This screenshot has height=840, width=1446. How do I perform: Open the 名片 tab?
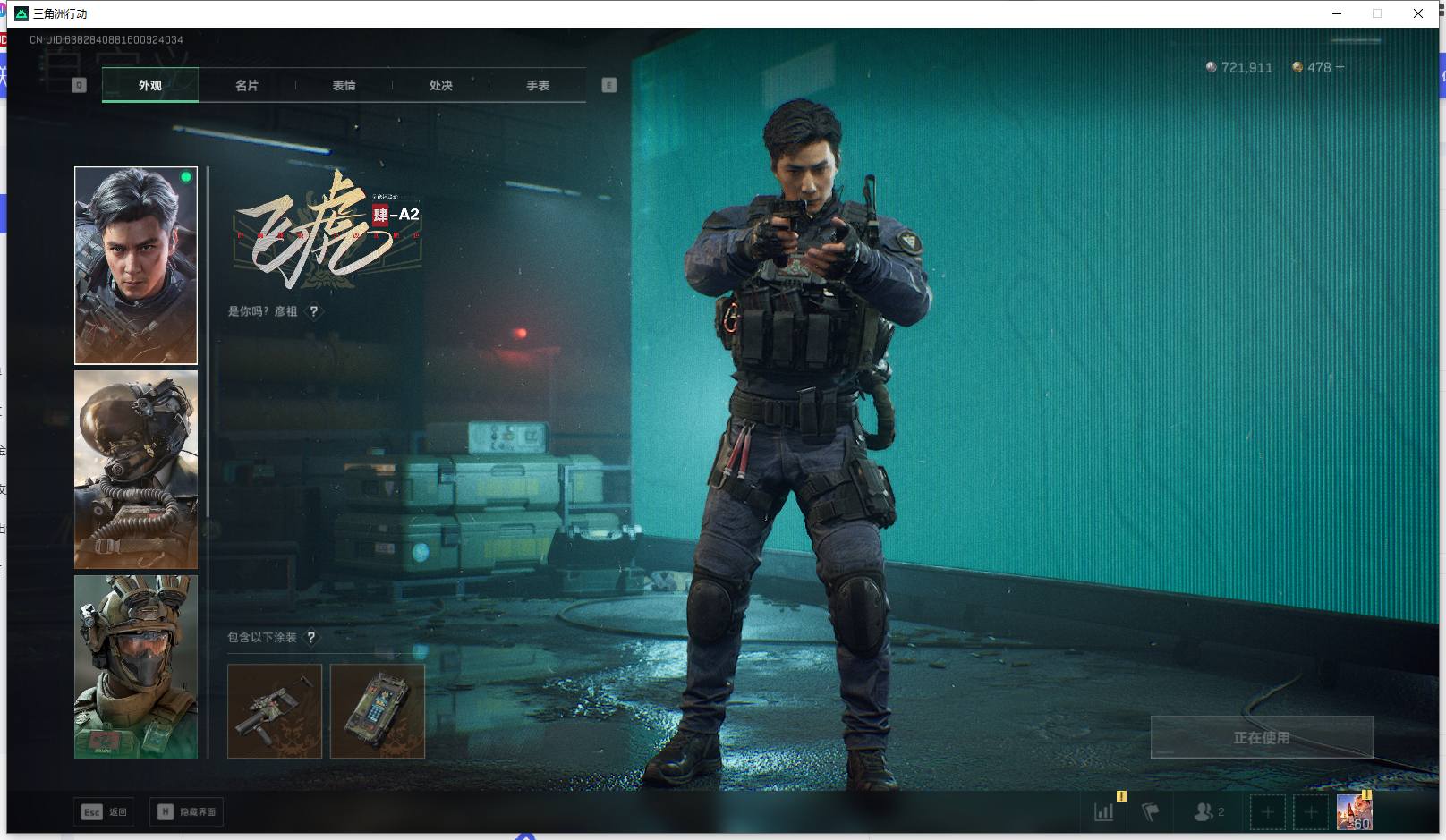pyautogui.click(x=247, y=85)
